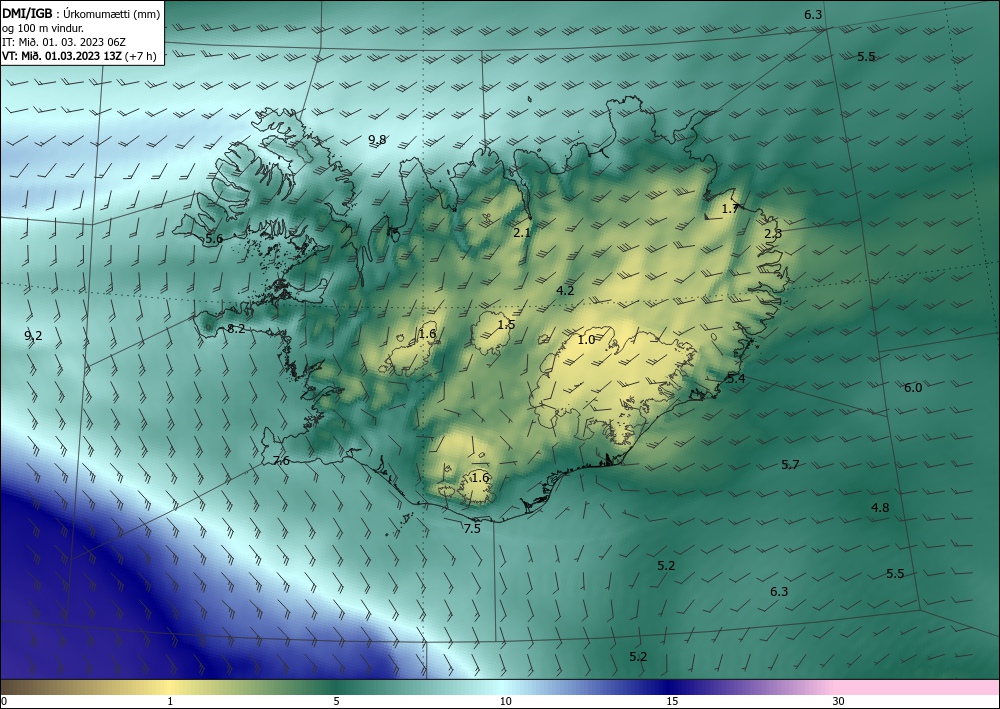Viewport: 1000px width, 709px height.
Task: Click the "5" label on the color scale
Action: [336, 701]
